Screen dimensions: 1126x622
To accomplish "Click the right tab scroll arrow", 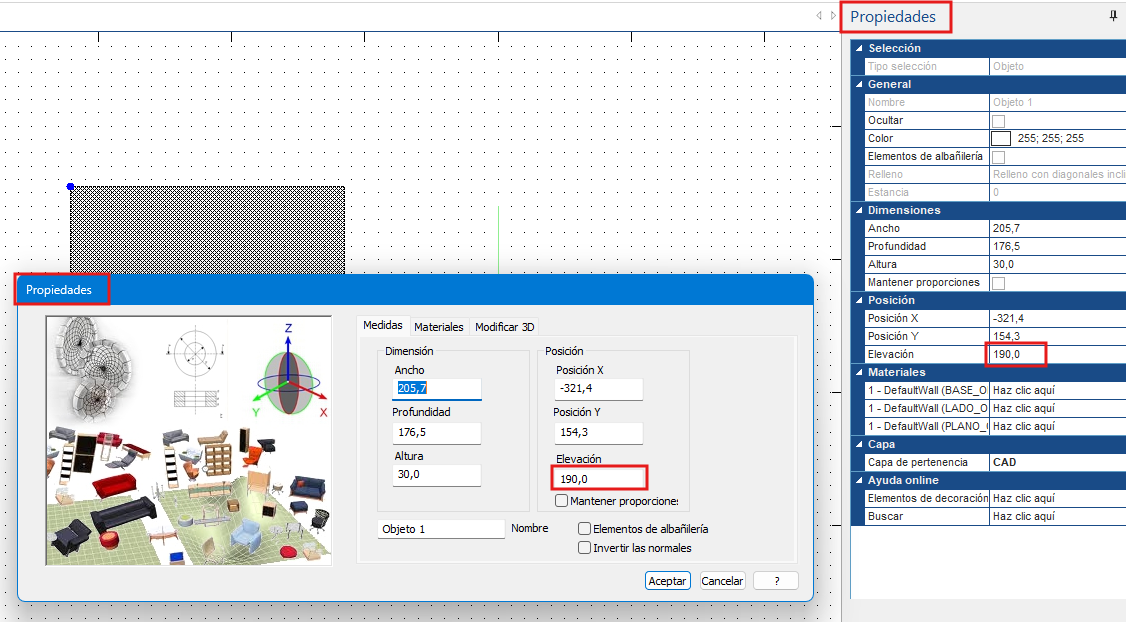I will pyautogui.click(x=833, y=16).
